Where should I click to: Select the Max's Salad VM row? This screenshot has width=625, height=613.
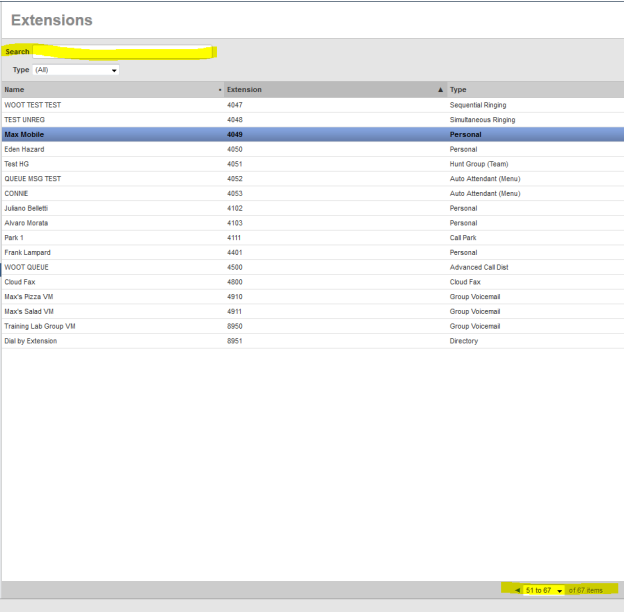coord(313,312)
